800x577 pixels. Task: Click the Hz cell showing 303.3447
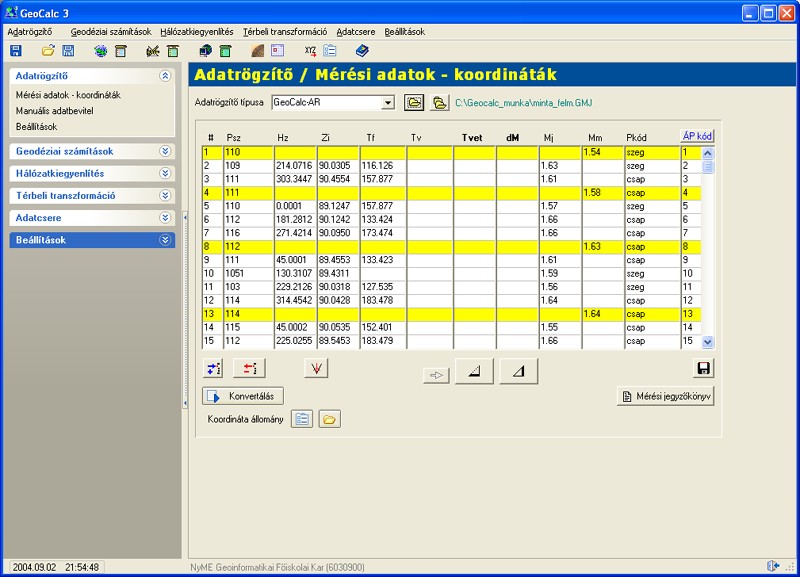(x=295, y=179)
